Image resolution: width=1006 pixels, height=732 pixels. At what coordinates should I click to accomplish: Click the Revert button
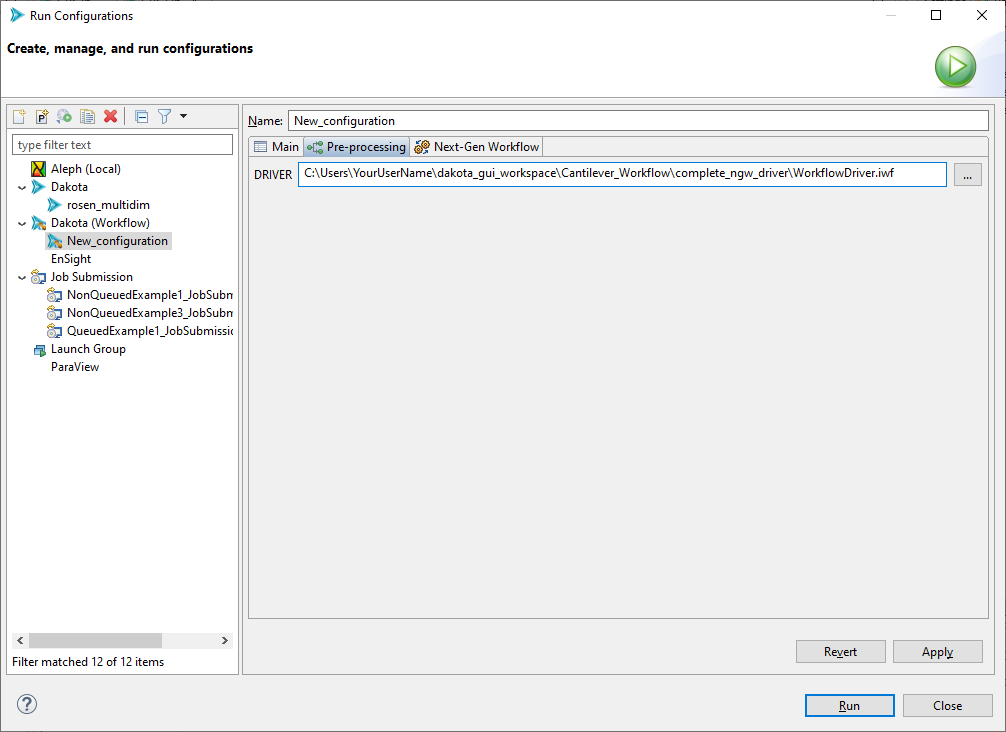[840, 651]
